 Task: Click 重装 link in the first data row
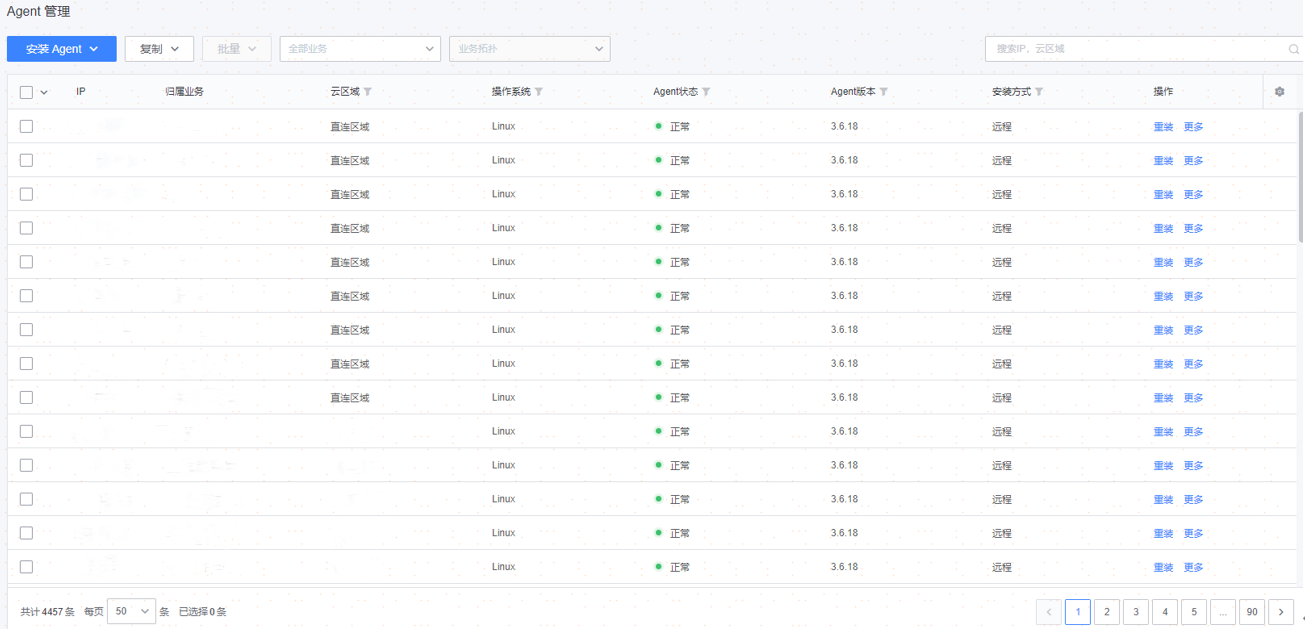click(x=1163, y=127)
